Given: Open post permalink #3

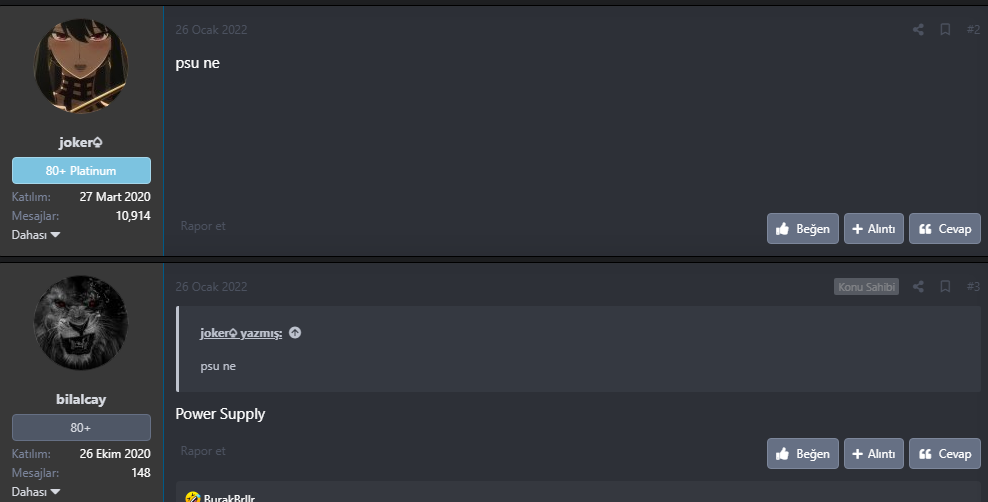Looking at the screenshot, I should click(973, 287).
